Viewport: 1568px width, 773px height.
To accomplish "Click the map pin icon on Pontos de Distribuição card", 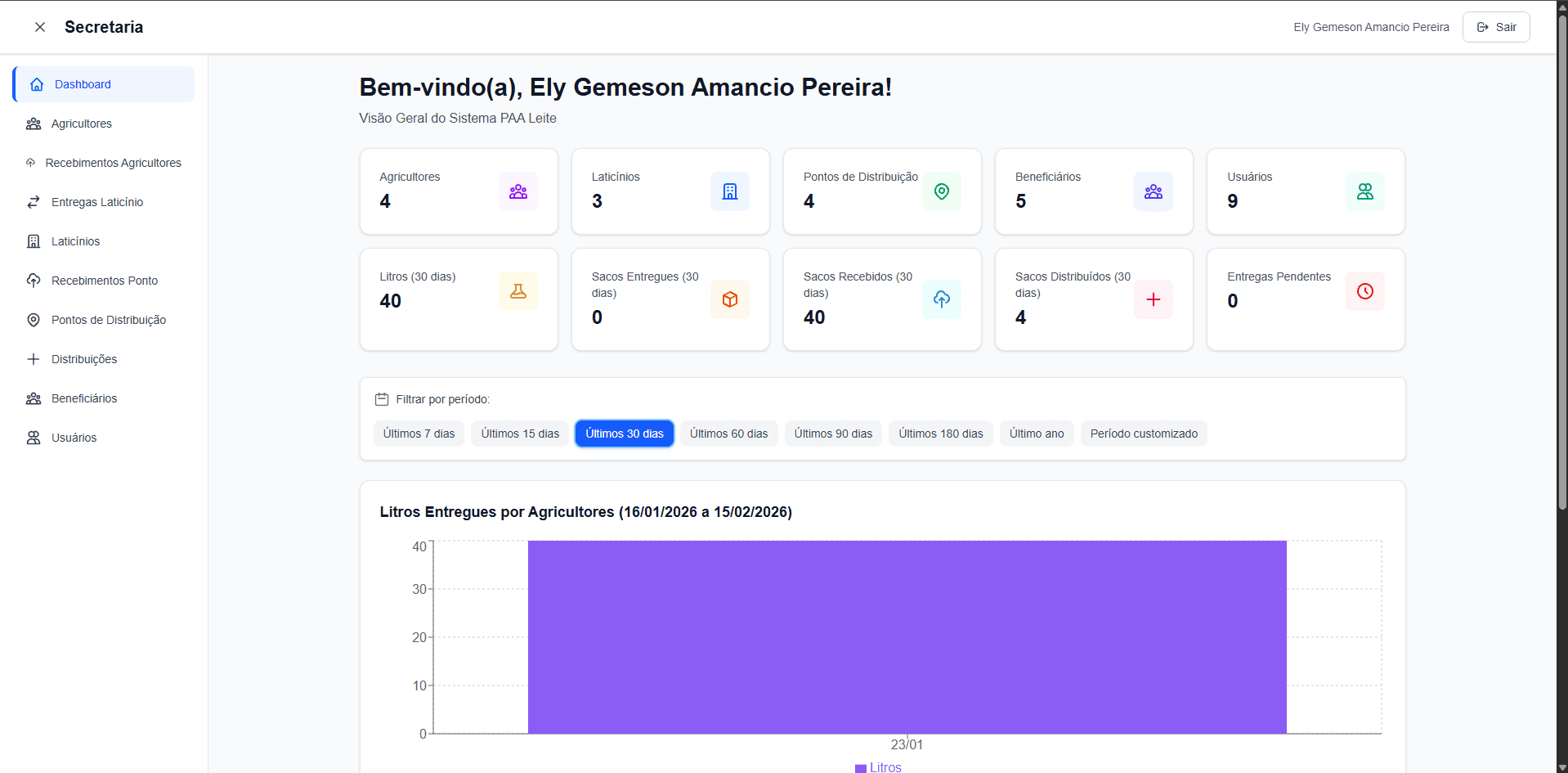I will (941, 191).
